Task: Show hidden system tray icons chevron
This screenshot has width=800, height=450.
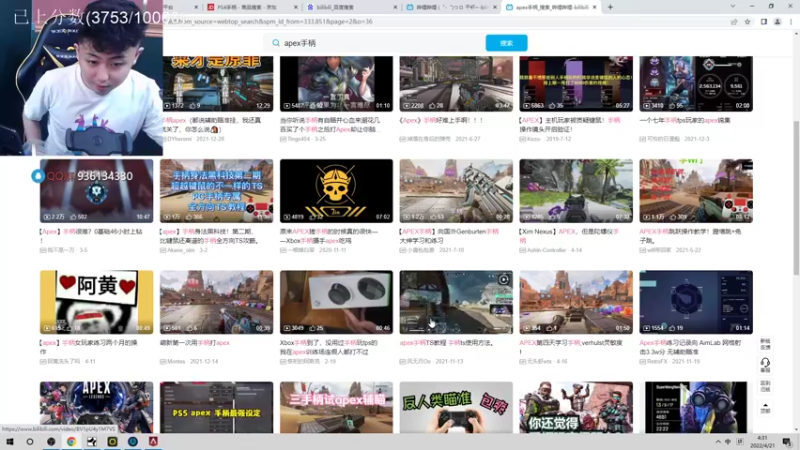Action: click(x=718, y=442)
